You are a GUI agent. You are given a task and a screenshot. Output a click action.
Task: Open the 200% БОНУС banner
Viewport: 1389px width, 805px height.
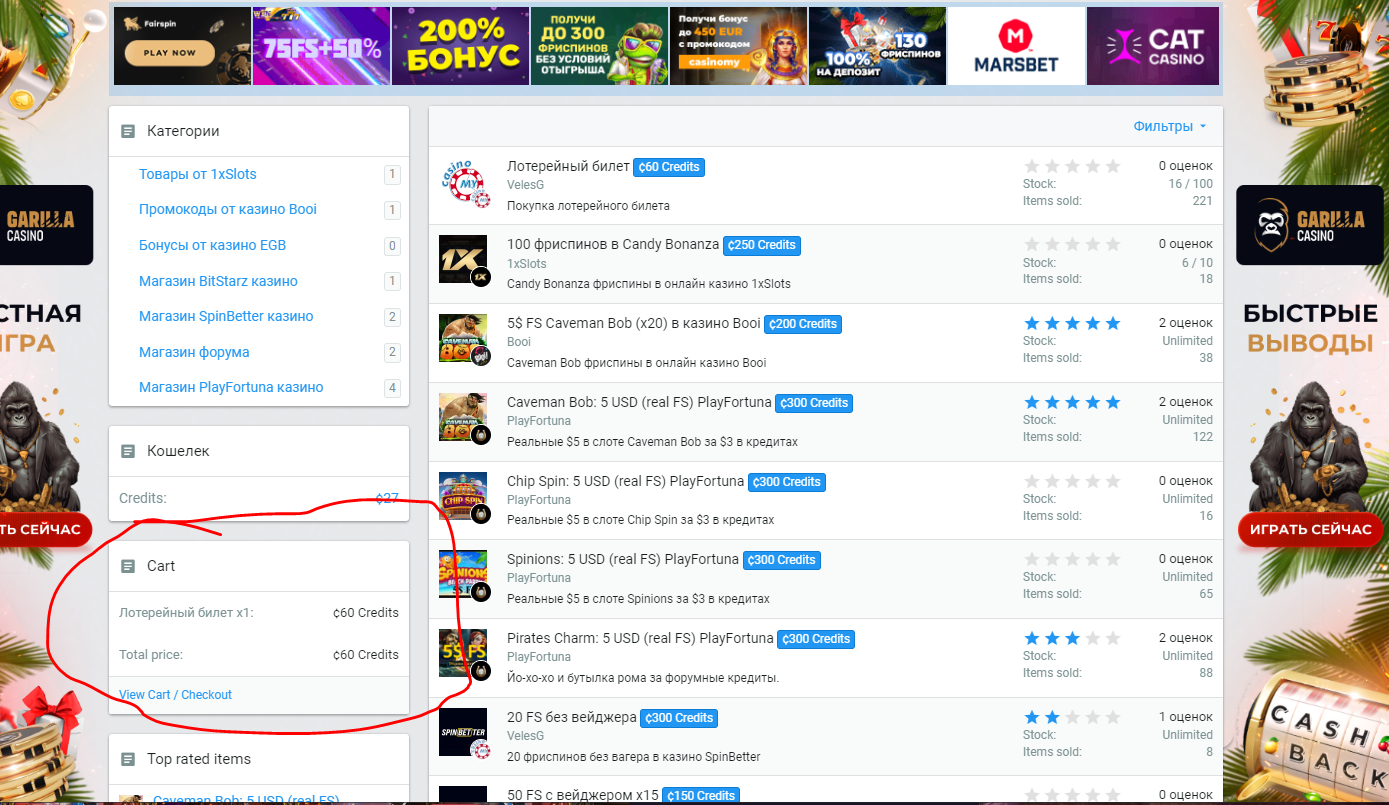pos(460,46)
